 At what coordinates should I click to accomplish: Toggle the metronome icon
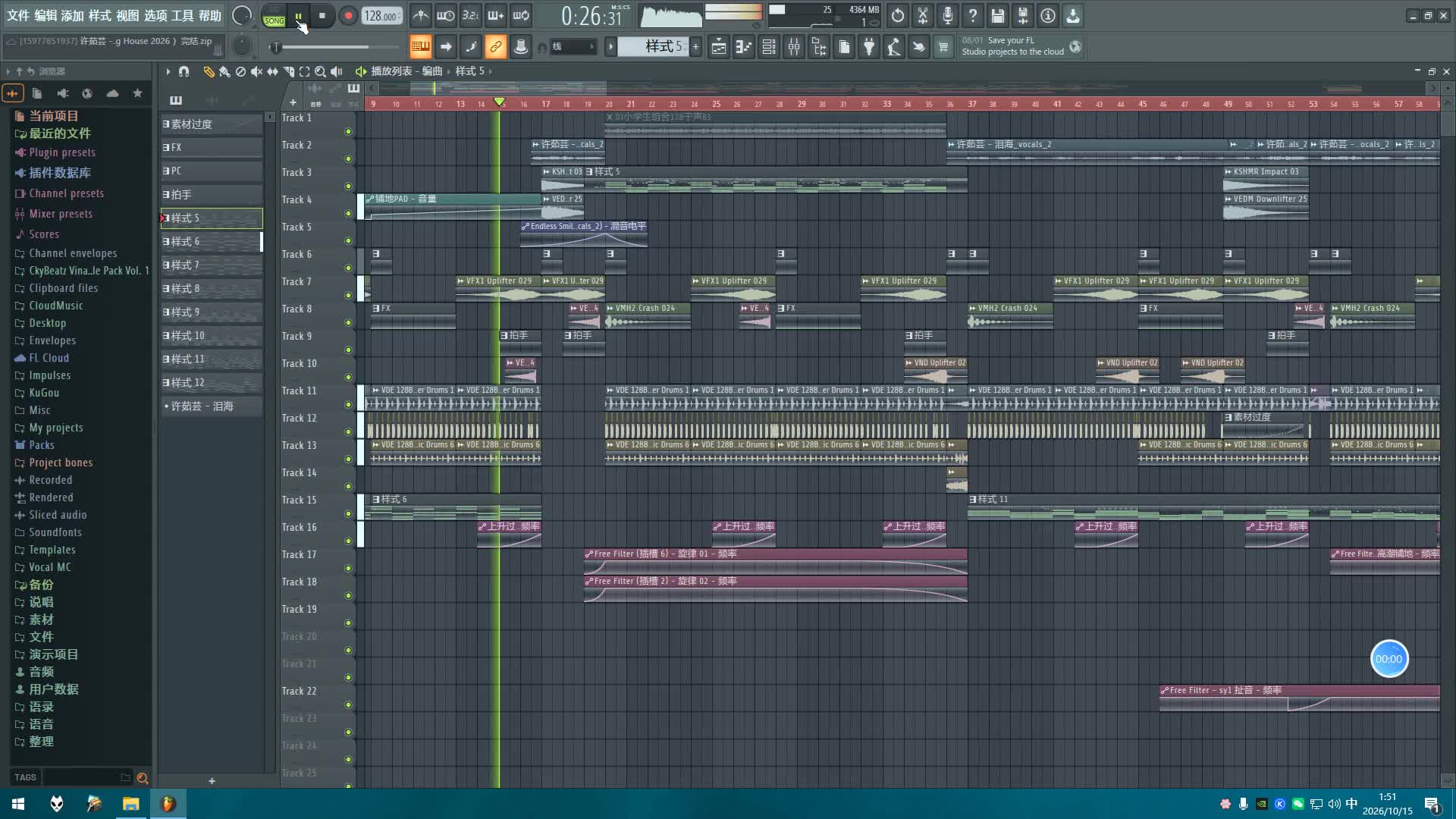click(421, 15)
